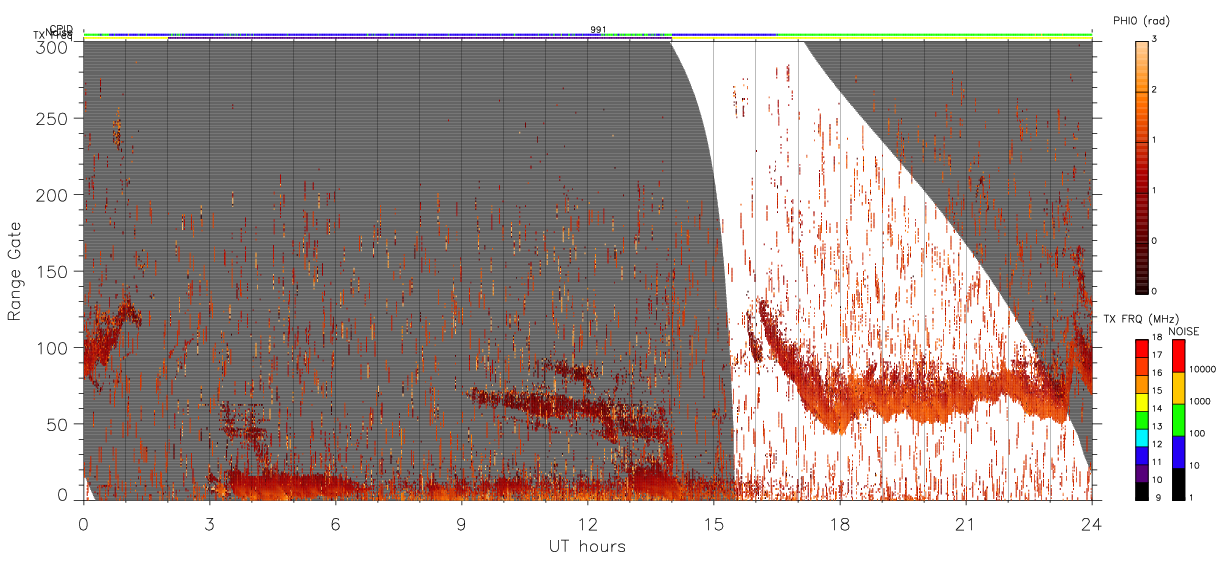Click the '1' label at NOISE legend bottom
This screenshot has height=567, width=1228.
(x=1193, y=497)
